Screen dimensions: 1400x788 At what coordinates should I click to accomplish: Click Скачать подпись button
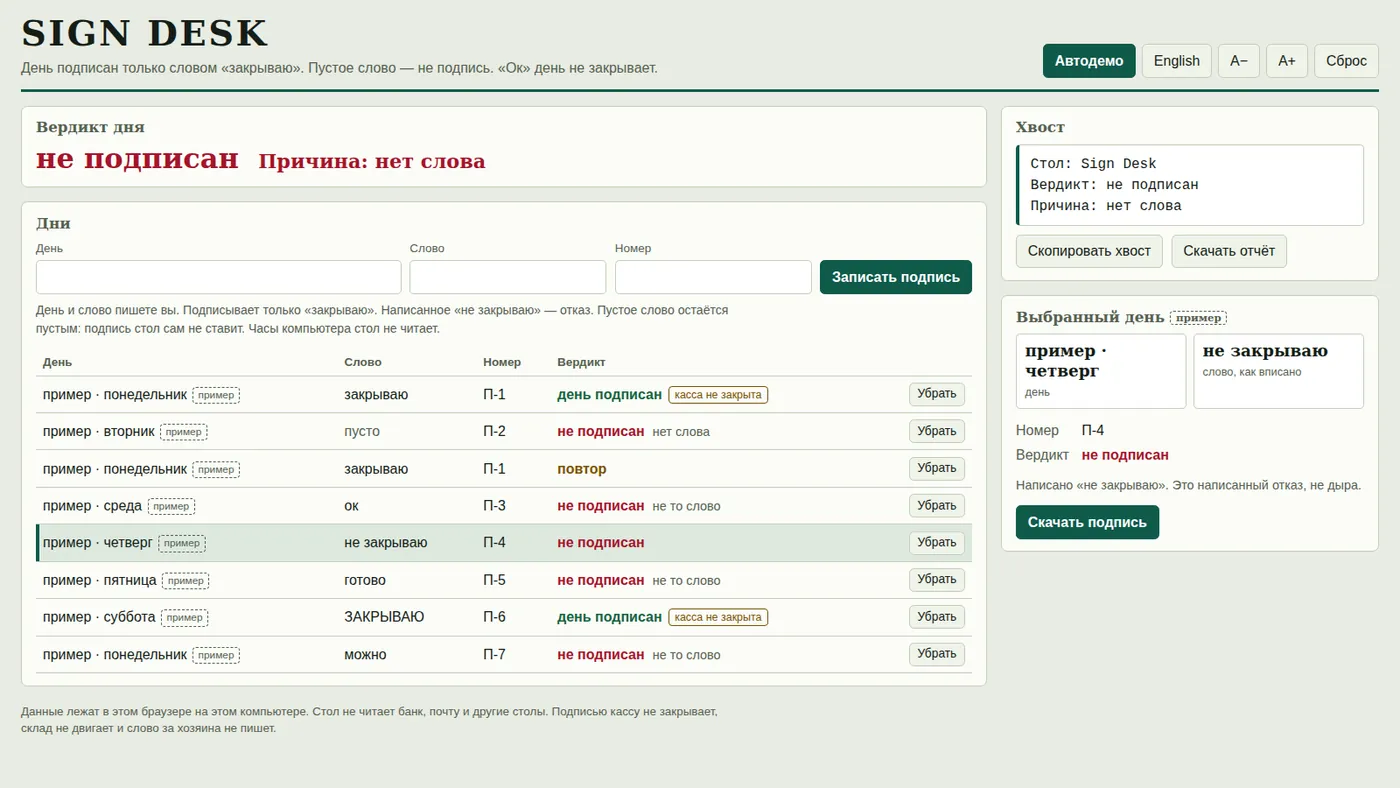pos(1087,522)
